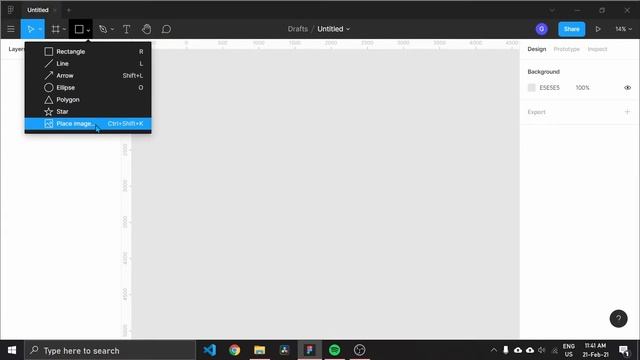Viewport: 640px width, 360px height.
Task: Toggle the shape tools dropdown chevron
Action: click(88, 30)
